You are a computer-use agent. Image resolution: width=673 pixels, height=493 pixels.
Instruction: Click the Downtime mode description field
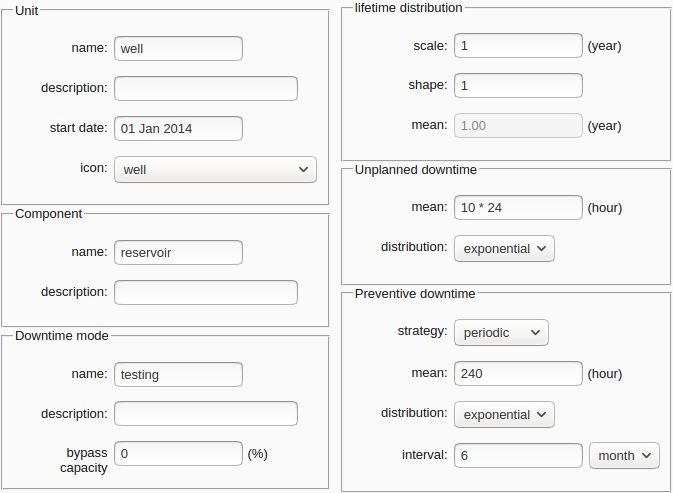(x=205, y=414)
